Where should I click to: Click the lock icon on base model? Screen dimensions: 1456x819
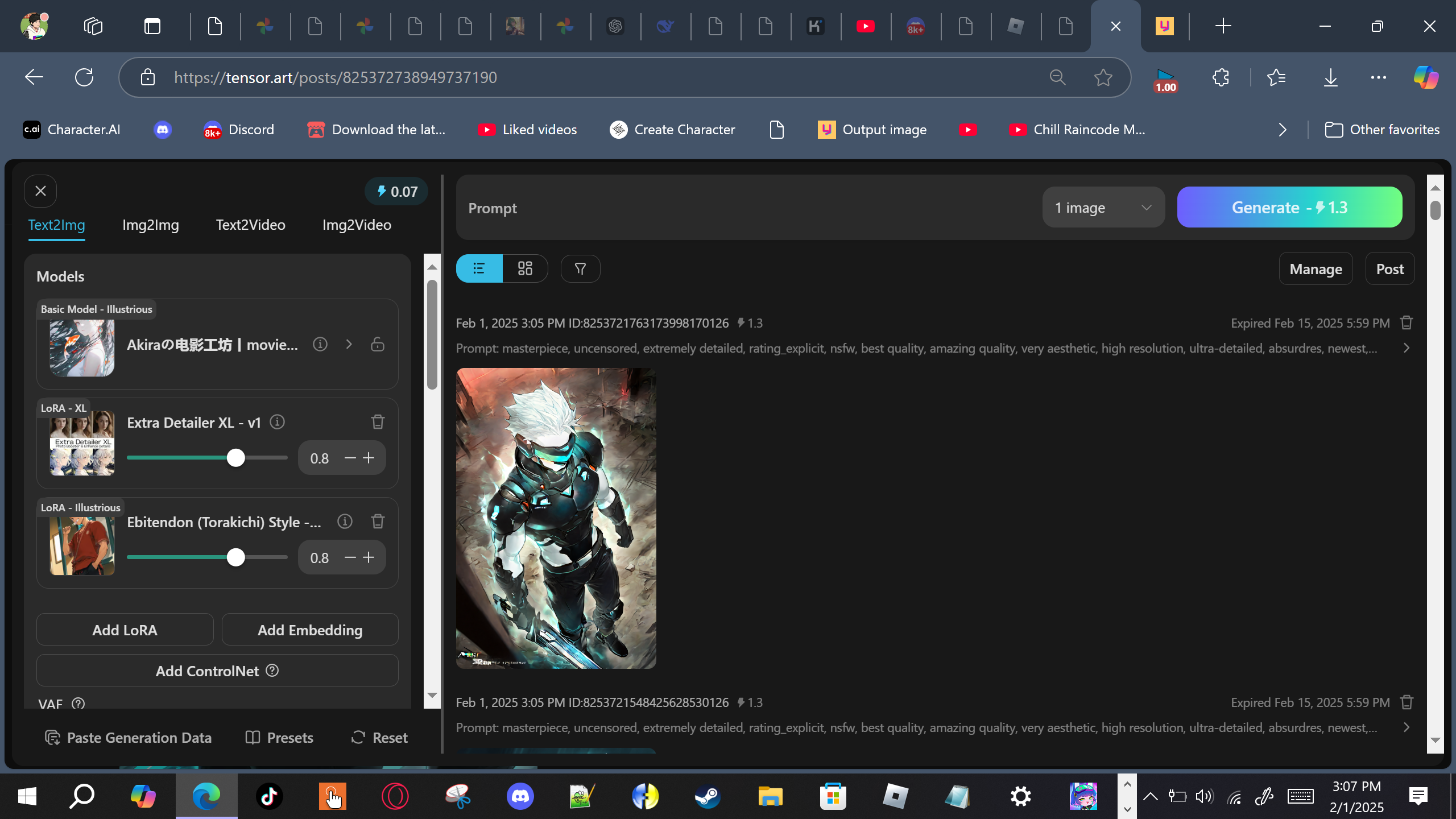click(x=378, y=344)
